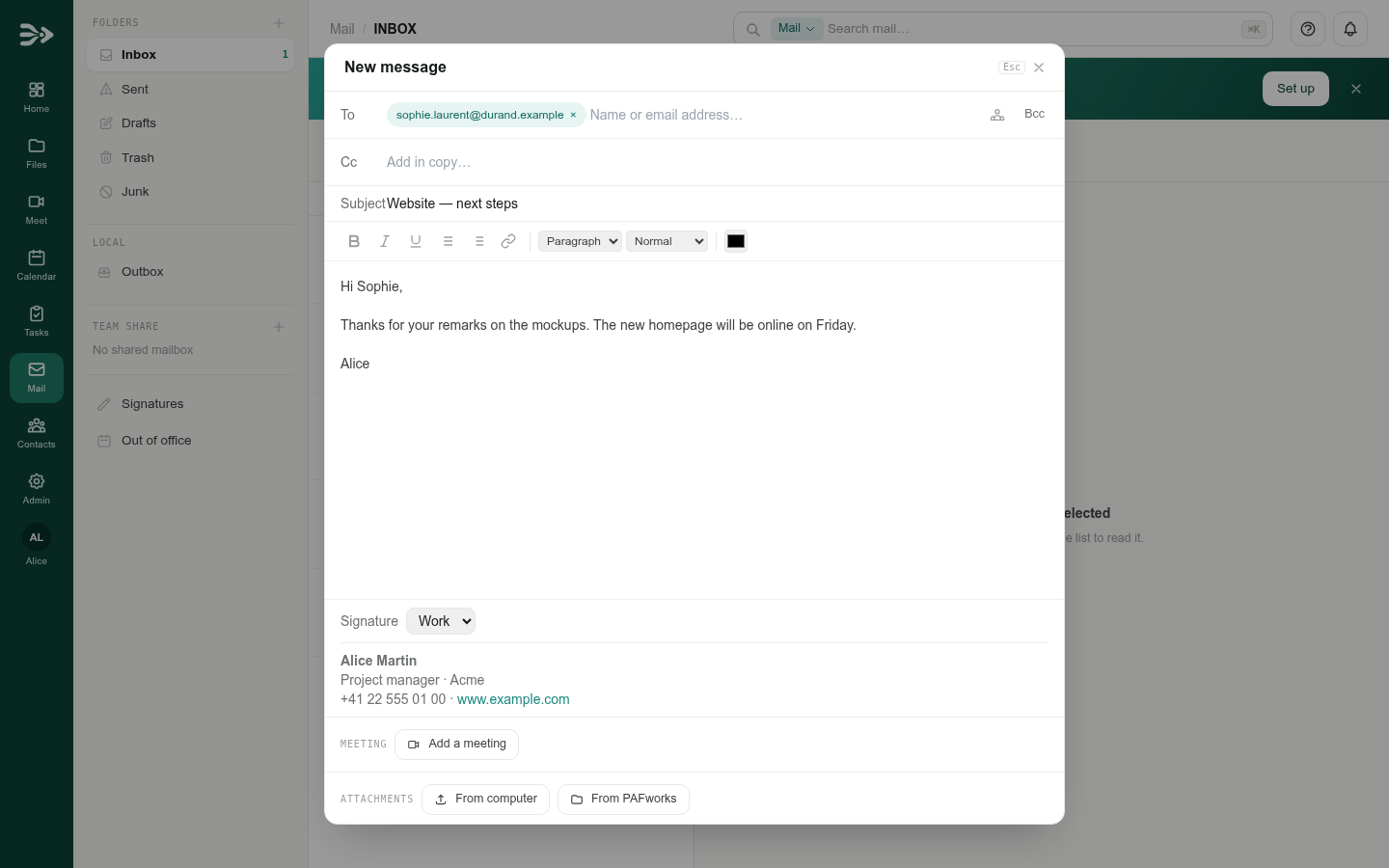Open Signatures settings

coord(190,404)
